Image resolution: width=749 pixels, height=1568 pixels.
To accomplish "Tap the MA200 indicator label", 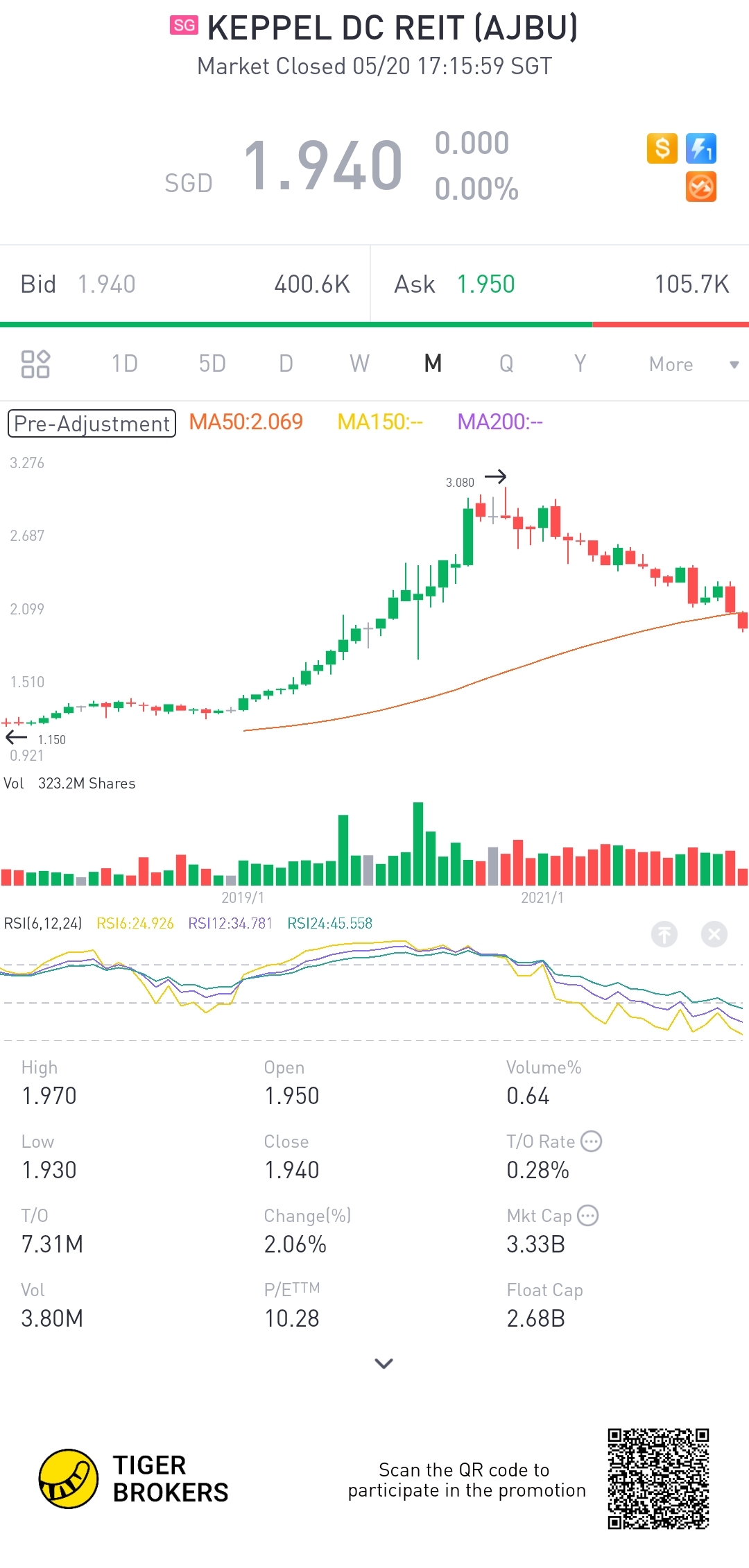I will 500,422.
